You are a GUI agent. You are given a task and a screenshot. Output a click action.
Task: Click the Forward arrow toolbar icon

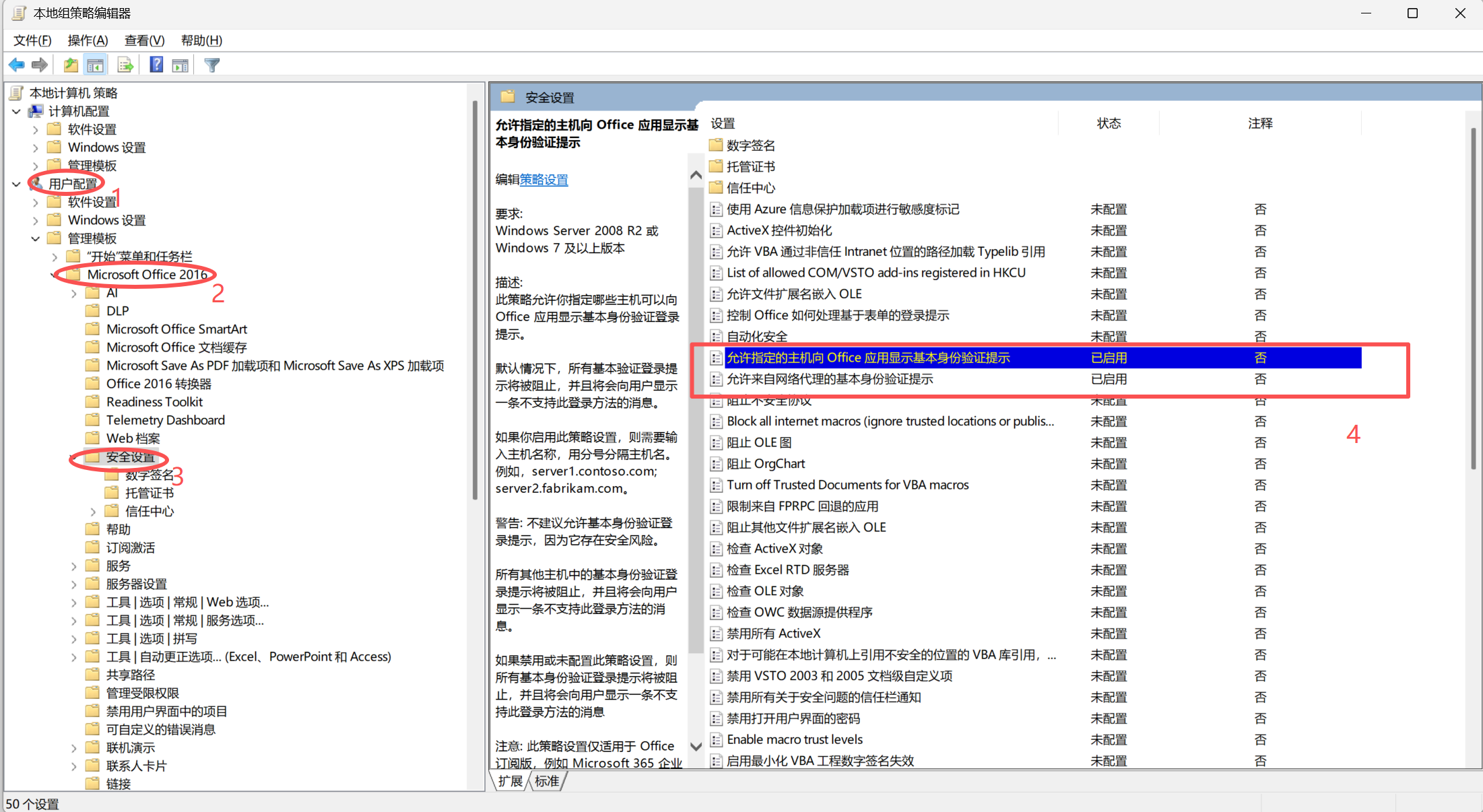tap(40, 65)
